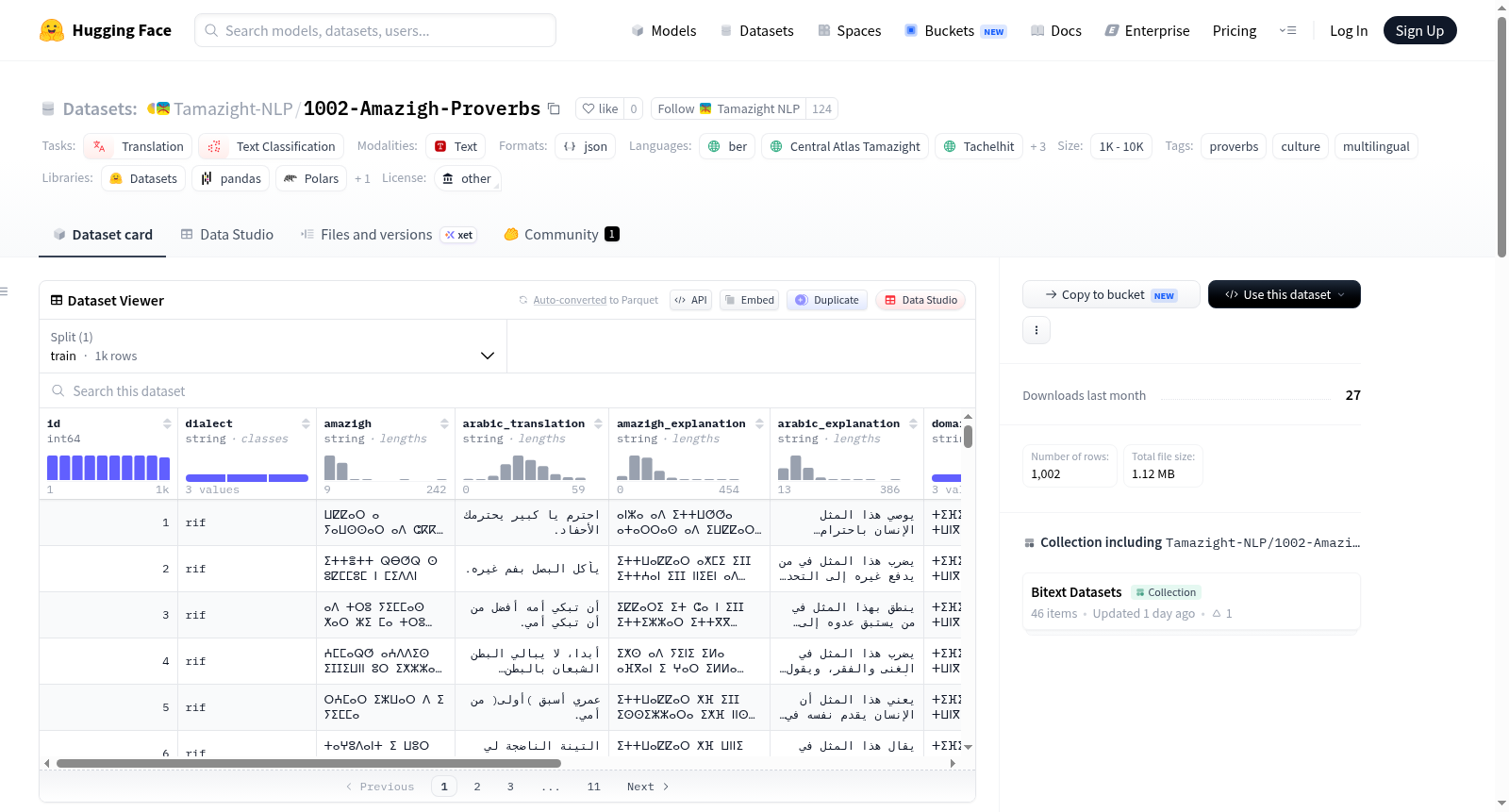
Task: Expand the main navigation more menu
Action: pos(1287,30)
